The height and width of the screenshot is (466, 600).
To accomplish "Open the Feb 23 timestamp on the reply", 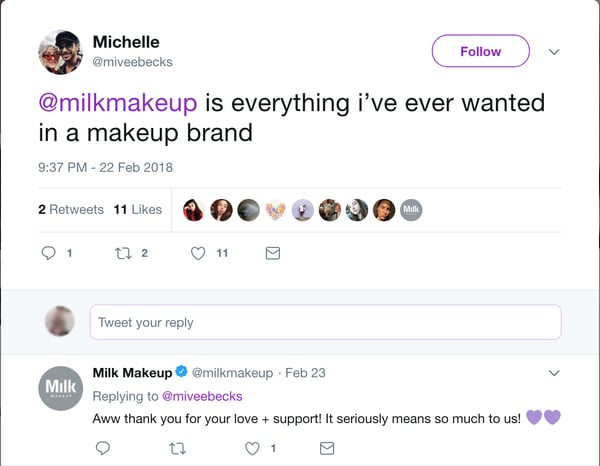I will (x=304, y=373).
